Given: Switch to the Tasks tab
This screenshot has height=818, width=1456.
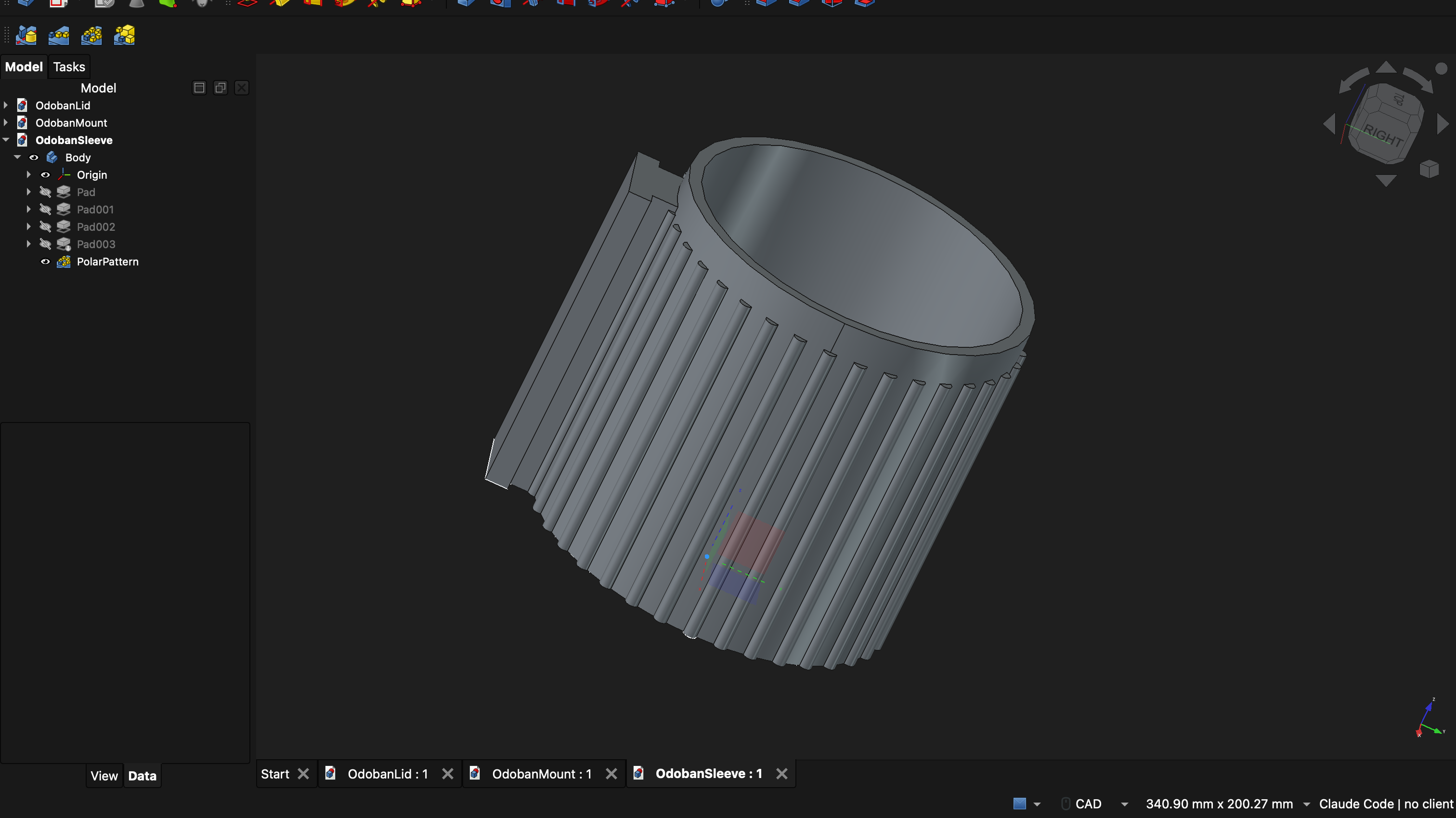Looking at the screenshot, I should coord(69,67).
